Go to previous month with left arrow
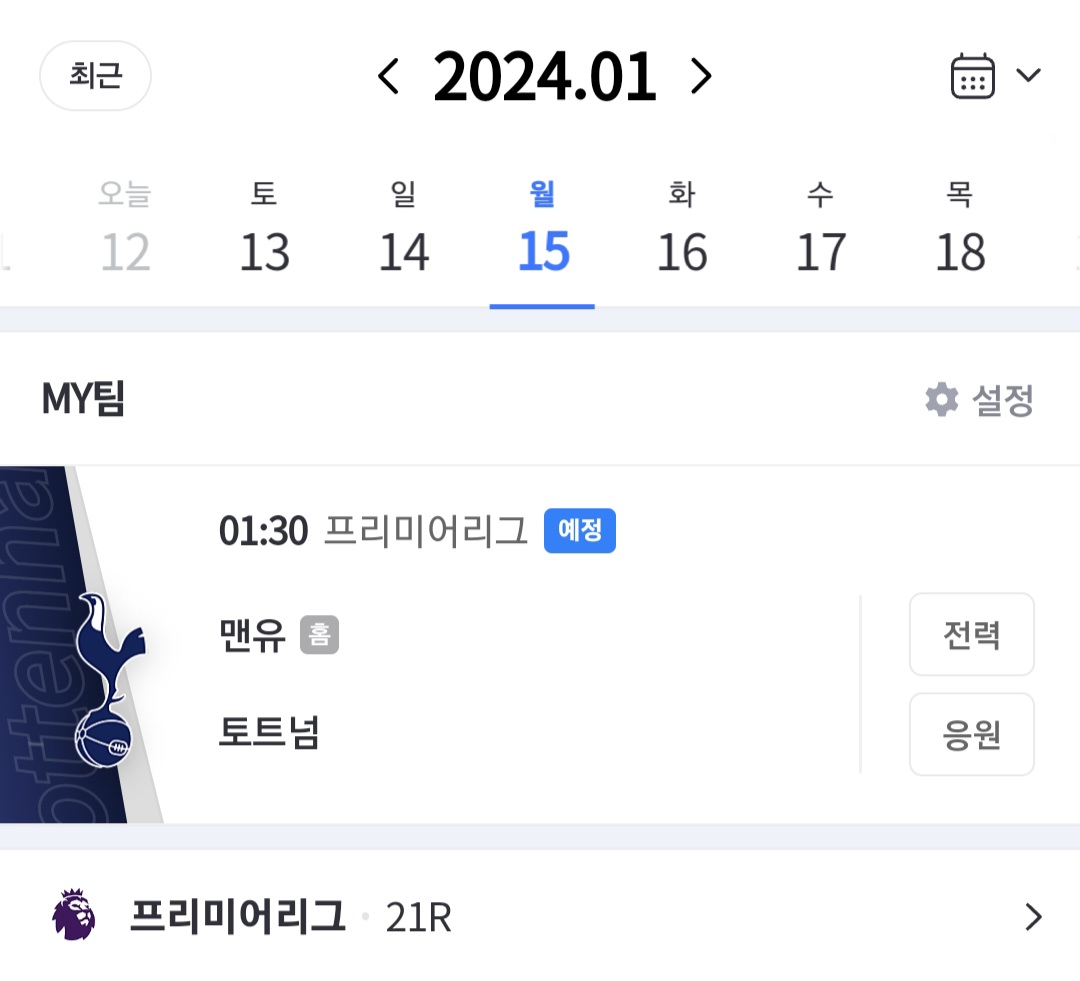Viewport: 1080px width, 981px height. (388, 76)
